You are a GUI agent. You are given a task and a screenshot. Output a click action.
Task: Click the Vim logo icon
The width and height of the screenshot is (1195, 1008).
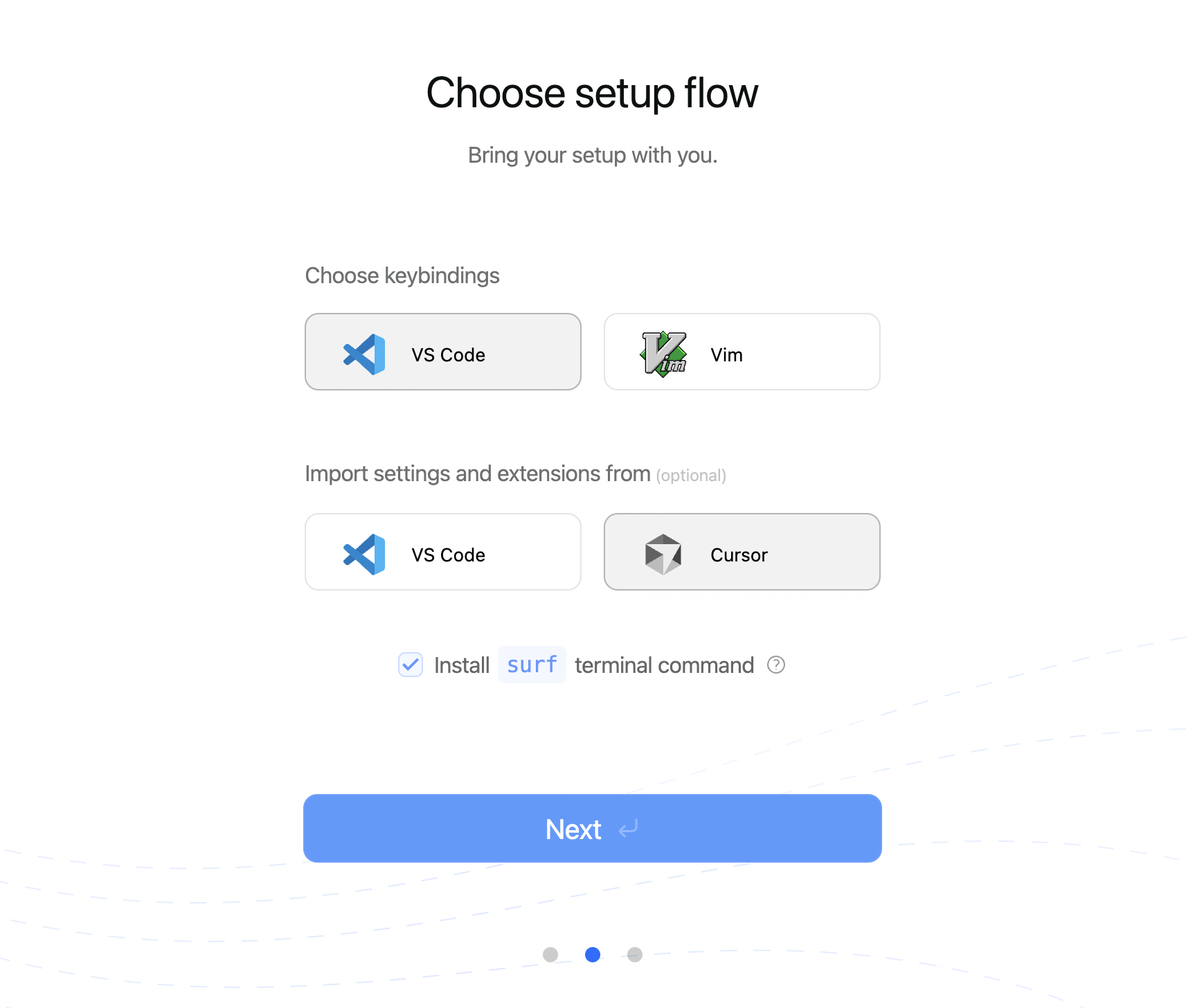pyautogui.click(x=663, y=354)
